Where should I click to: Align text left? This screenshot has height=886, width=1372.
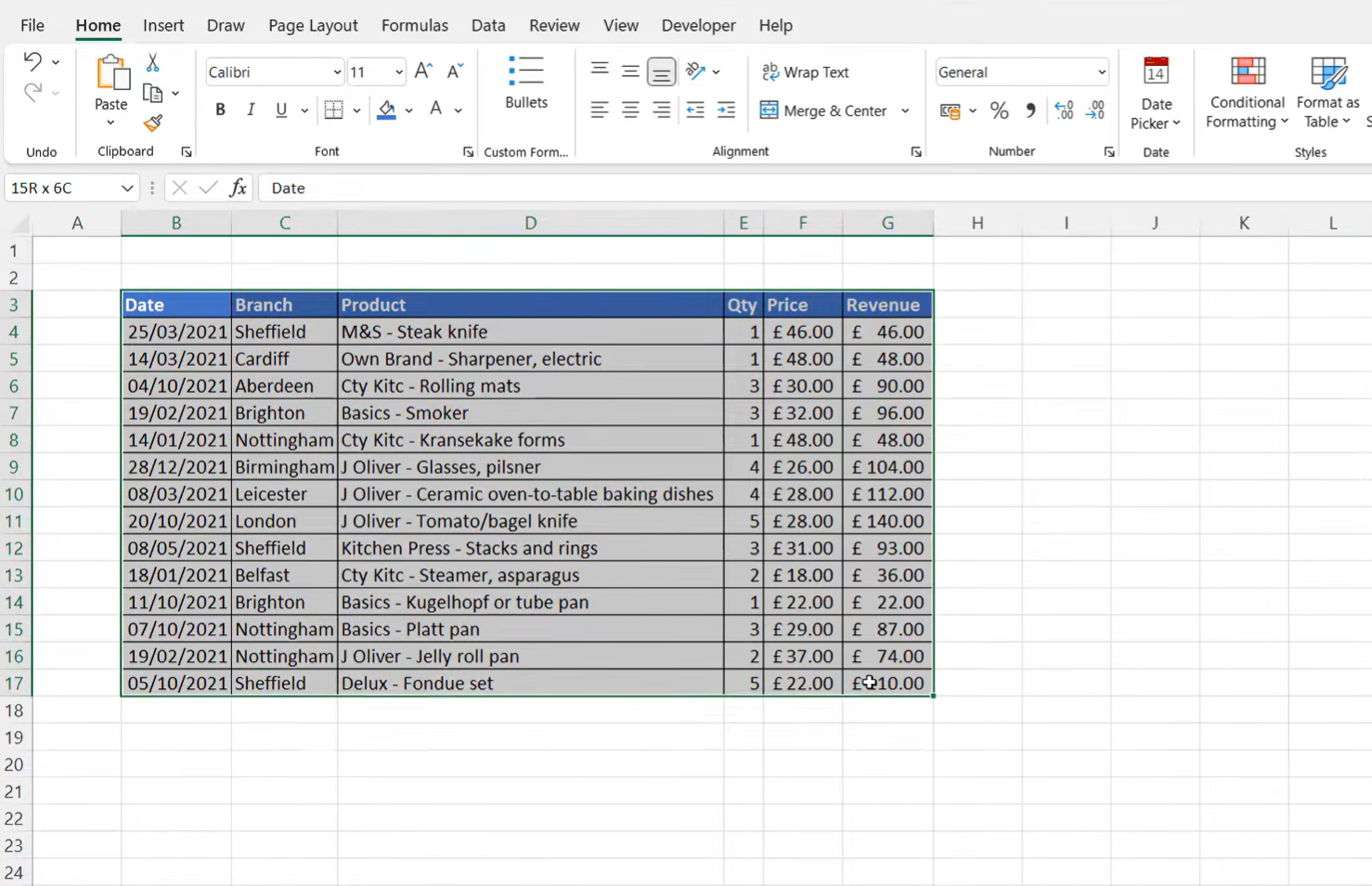tap(600, 110)
